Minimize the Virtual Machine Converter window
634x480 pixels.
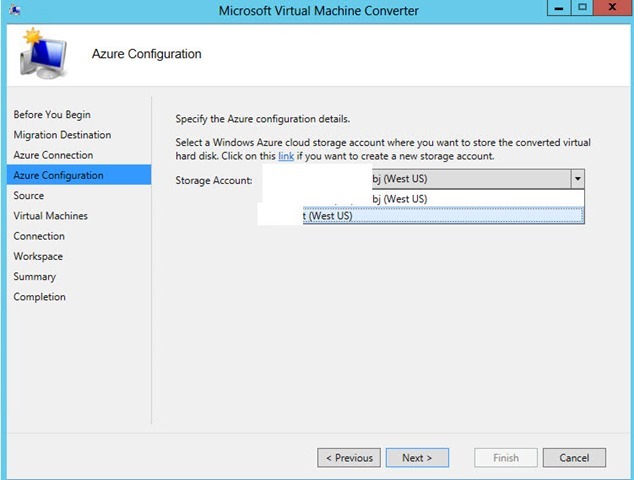point(559,8)
